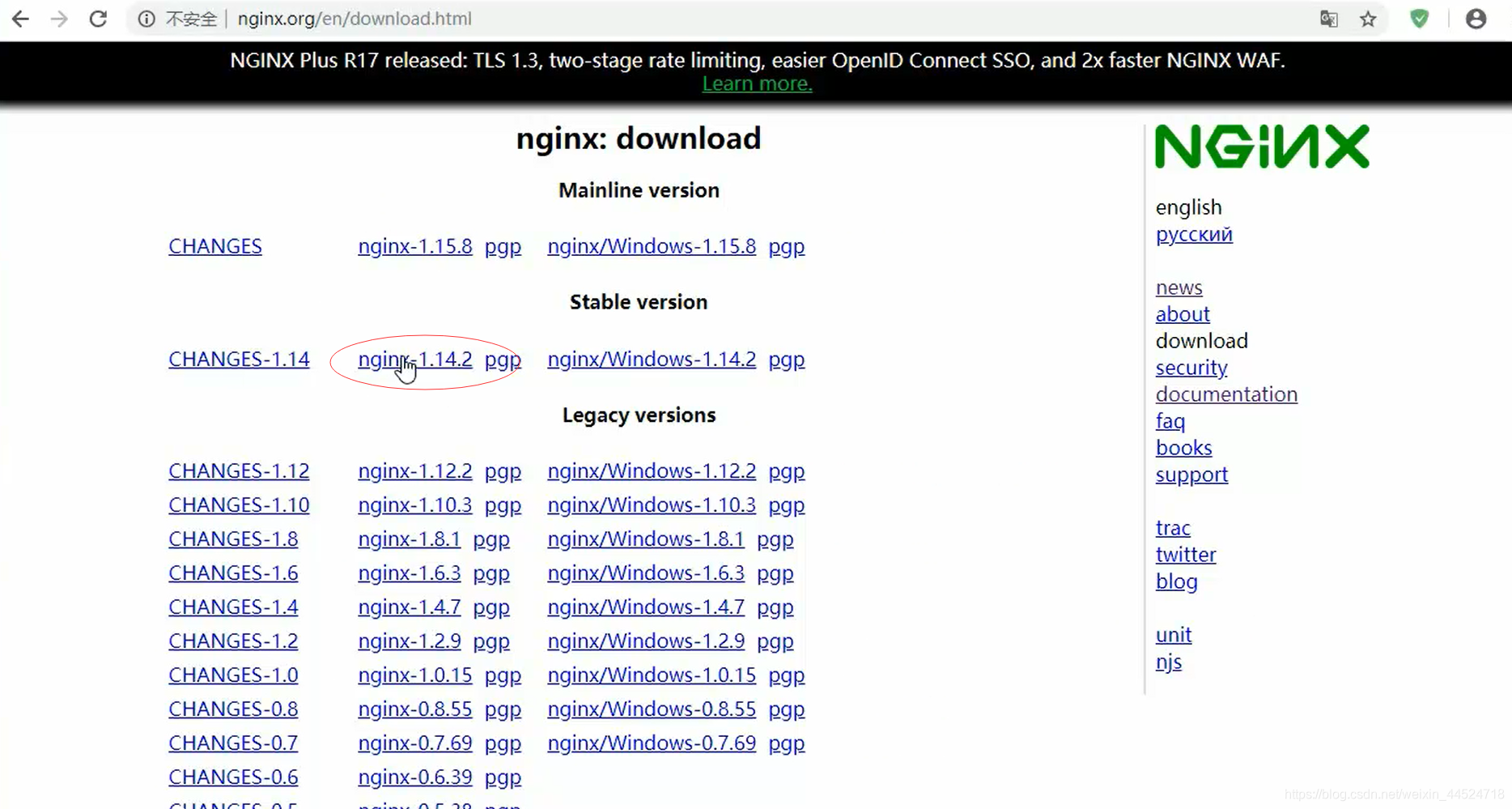View site info via the not-secure icon

(147, 19)
